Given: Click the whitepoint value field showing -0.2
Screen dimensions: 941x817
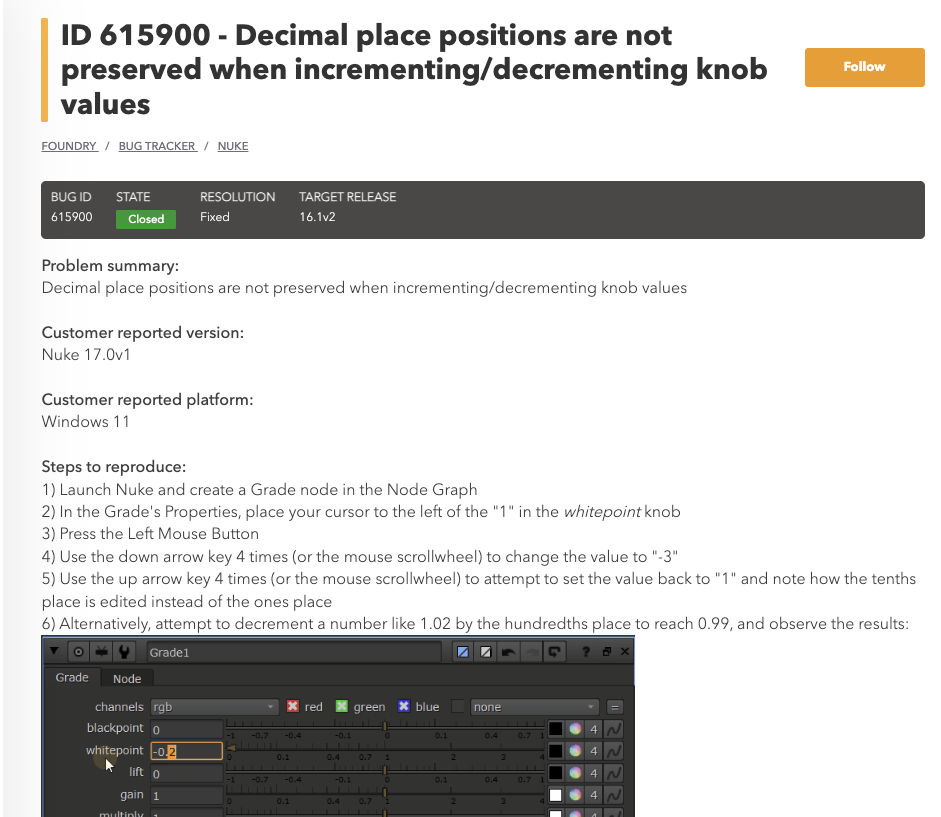Looking at the screenshot, I should click(x=187, y=751).
